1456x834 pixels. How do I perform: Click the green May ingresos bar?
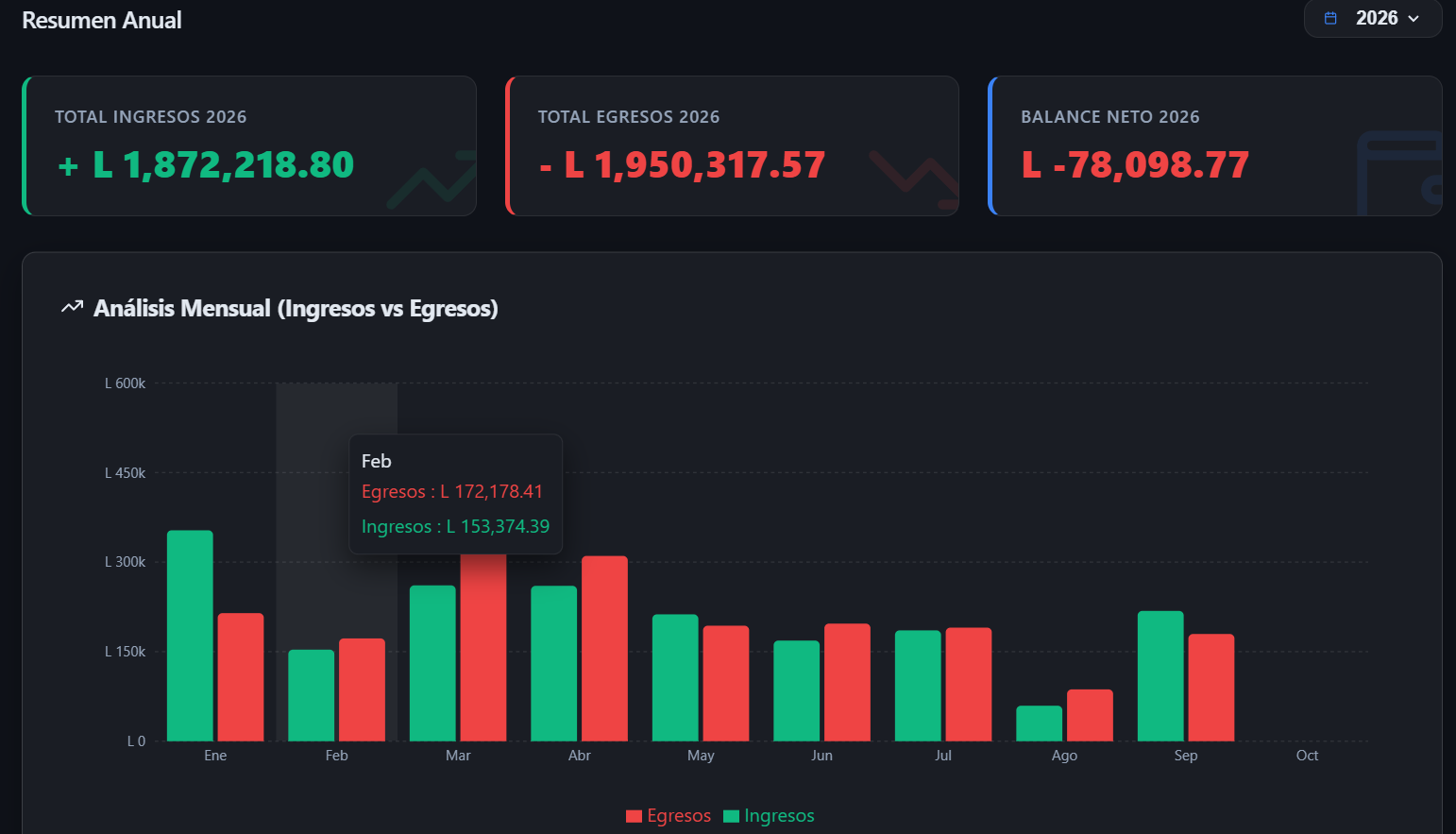[675, 678]
